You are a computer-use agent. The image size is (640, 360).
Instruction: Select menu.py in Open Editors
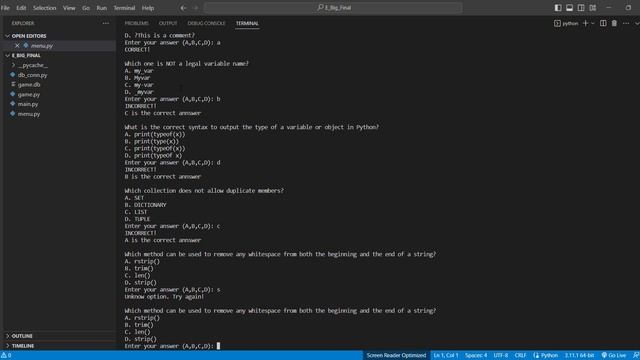(42, 46)
